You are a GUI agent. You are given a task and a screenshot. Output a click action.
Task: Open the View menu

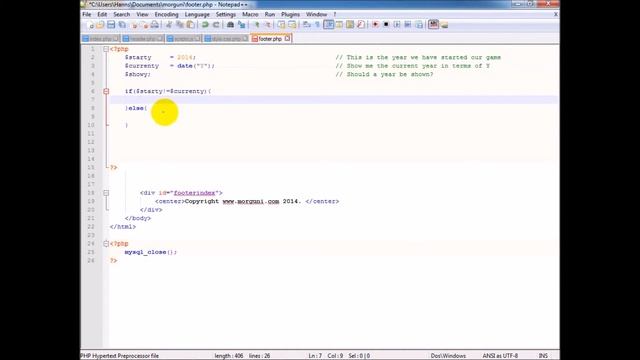point(142,14)
